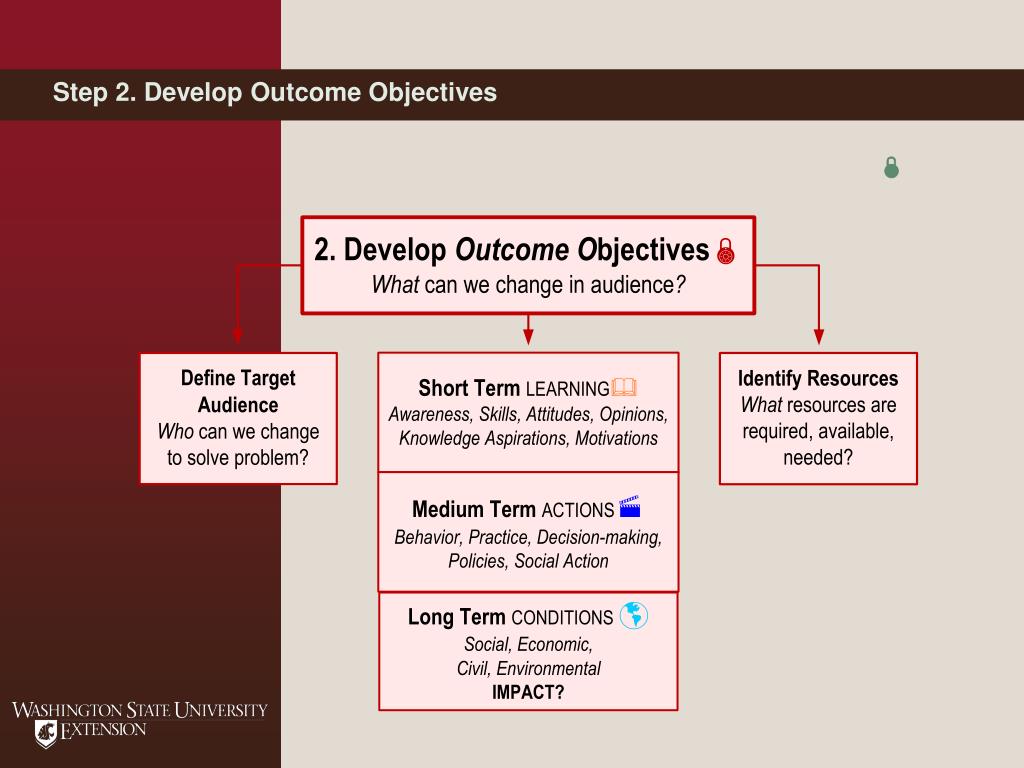Click the red lock icon beside Objectives
The image size is (1024, 768).
coord(726,251)
